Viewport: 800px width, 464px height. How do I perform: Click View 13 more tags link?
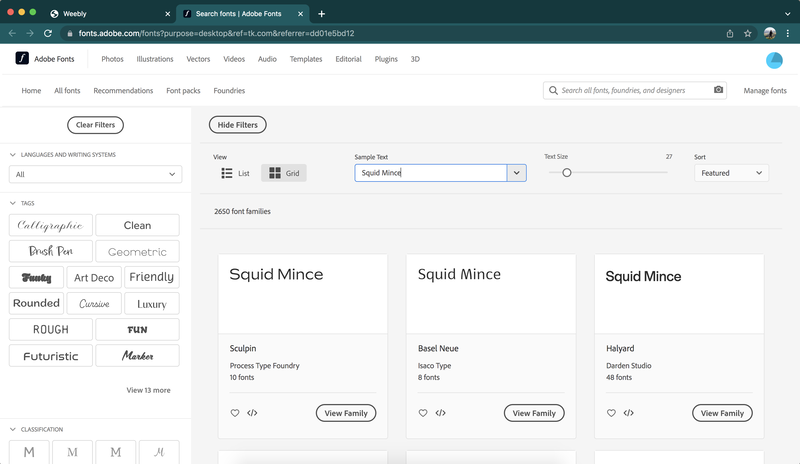[148, 390]
